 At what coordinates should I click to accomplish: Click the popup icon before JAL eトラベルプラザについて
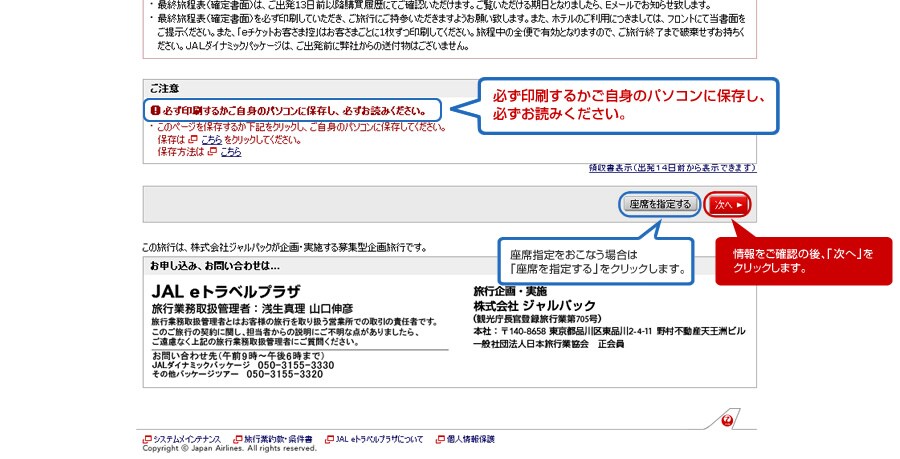coord(328,439)
